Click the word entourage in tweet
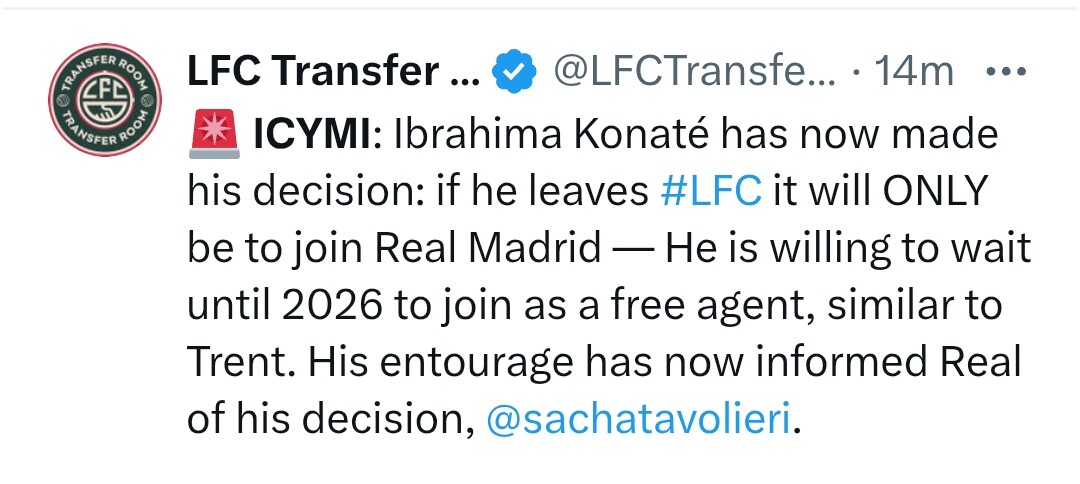This screenshot has width=1080, height=484. tap(476, 366)
